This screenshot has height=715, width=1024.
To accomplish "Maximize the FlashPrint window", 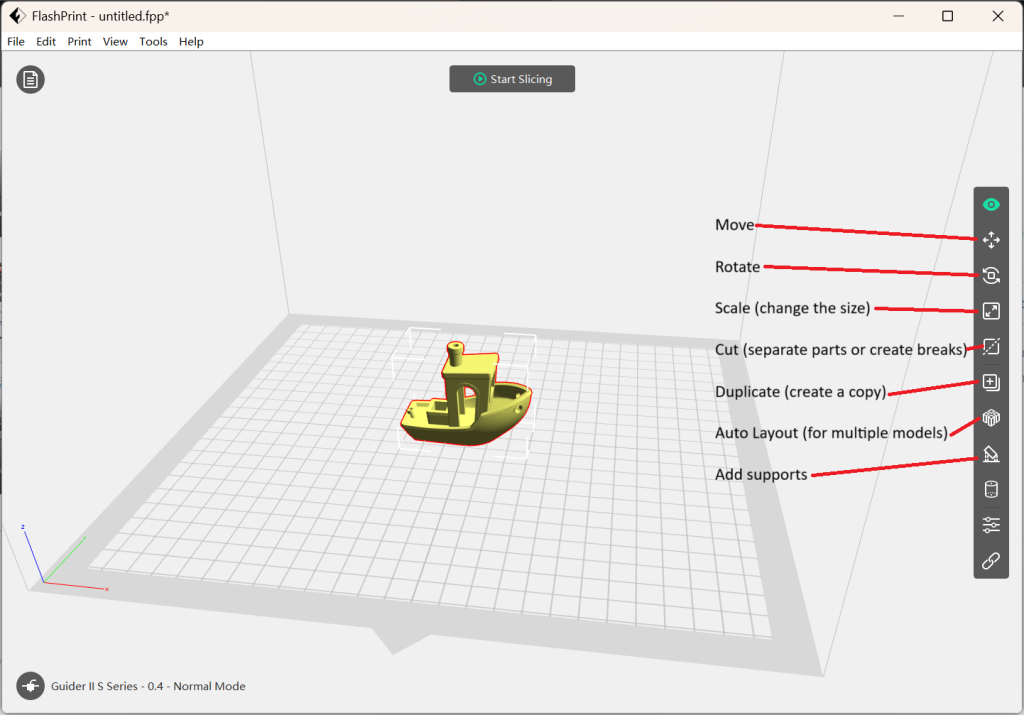I will (948, 16).
